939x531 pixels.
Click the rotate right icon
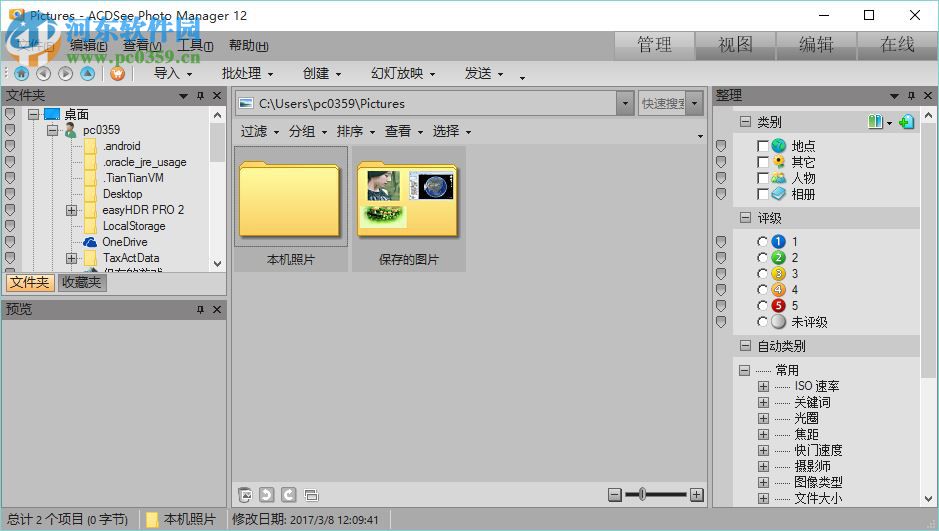pyautogui.click(x=289, y=494)
